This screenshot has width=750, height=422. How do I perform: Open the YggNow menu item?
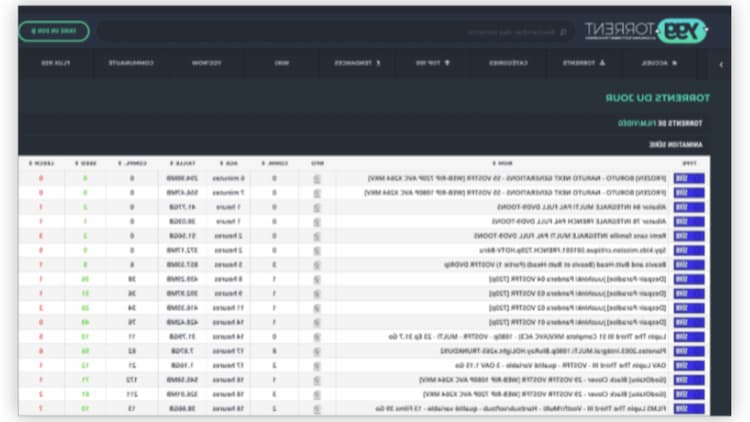coord(206,63)
